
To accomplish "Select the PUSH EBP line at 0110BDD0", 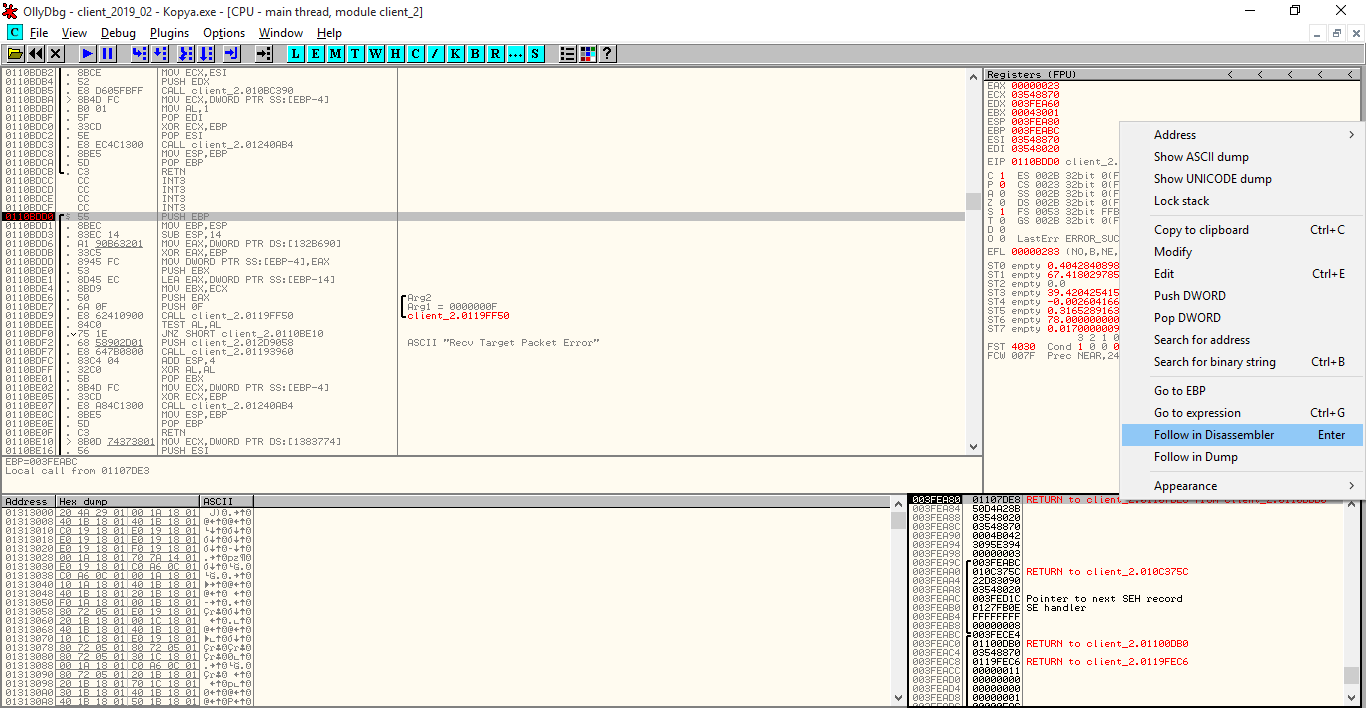I will point(483,216).
